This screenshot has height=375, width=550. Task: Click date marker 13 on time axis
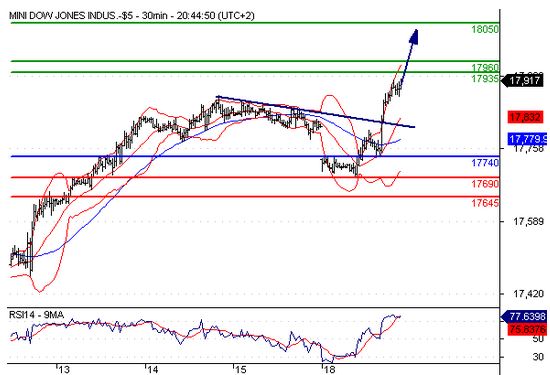coord(63,369)
